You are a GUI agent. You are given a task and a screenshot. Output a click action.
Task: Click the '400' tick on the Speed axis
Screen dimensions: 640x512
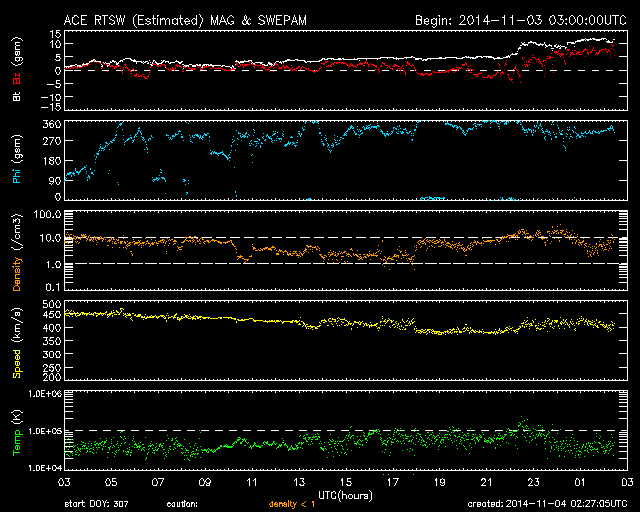point(51,328)
